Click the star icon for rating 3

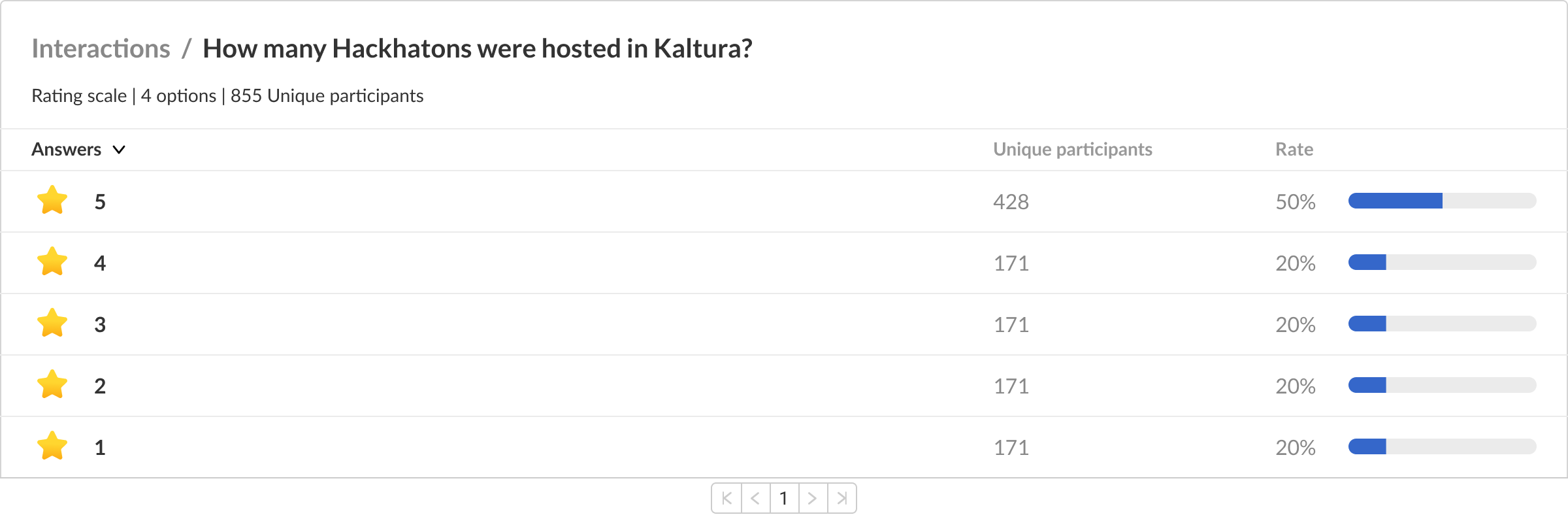click(x=52, y=324)
